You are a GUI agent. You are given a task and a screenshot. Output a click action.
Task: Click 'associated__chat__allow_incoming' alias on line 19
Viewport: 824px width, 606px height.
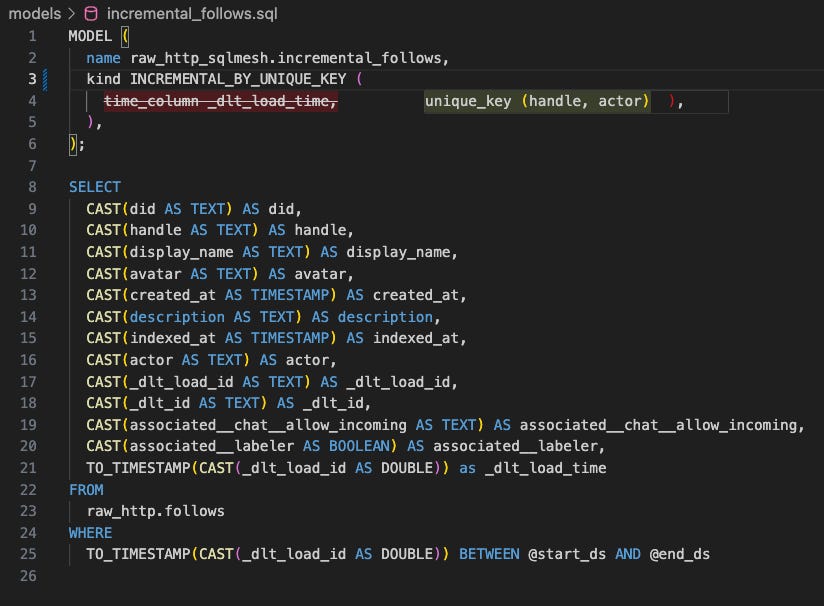[x=658, y=425]
